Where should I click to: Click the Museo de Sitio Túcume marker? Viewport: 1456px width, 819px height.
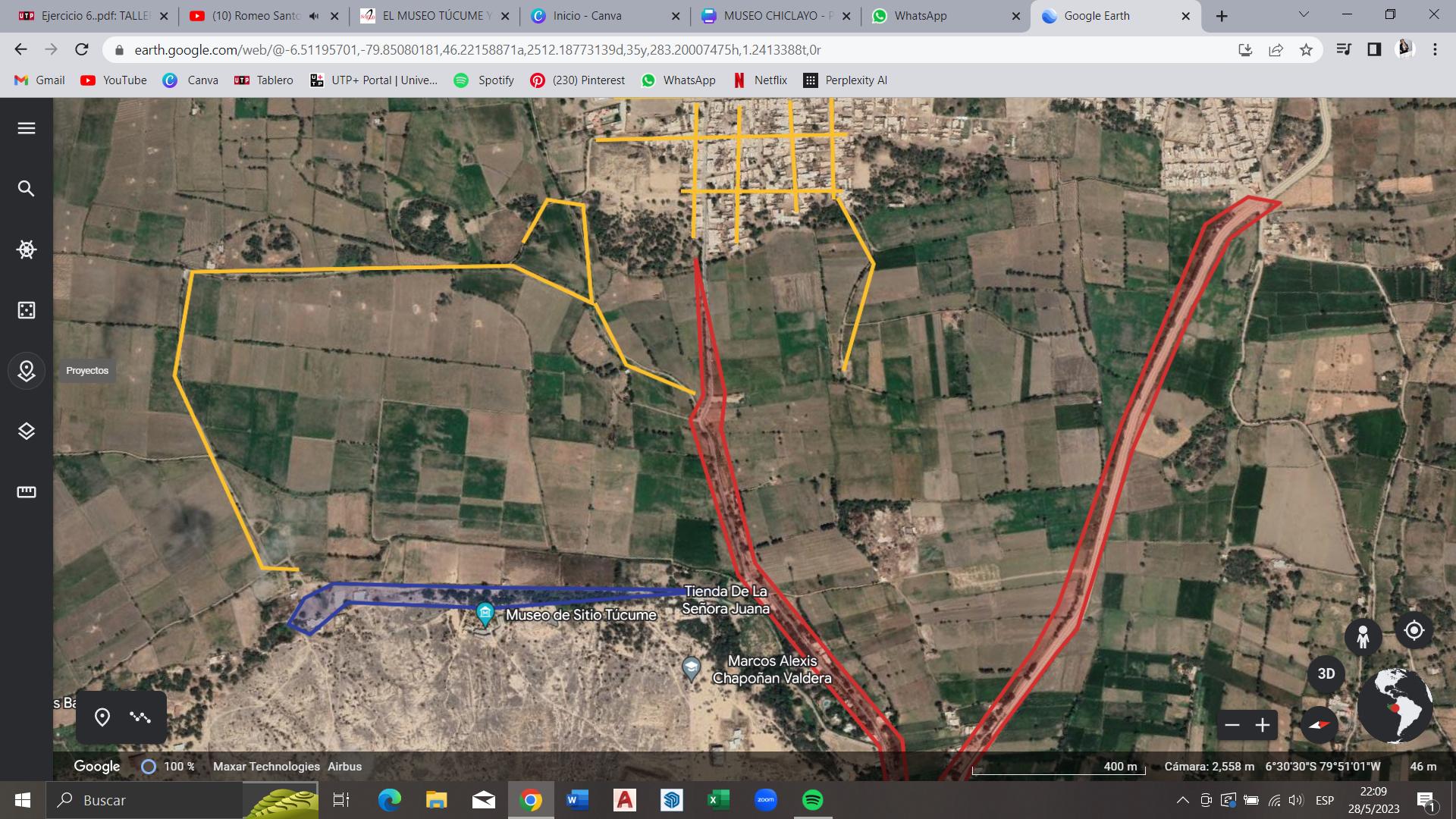tap(485, 613)
